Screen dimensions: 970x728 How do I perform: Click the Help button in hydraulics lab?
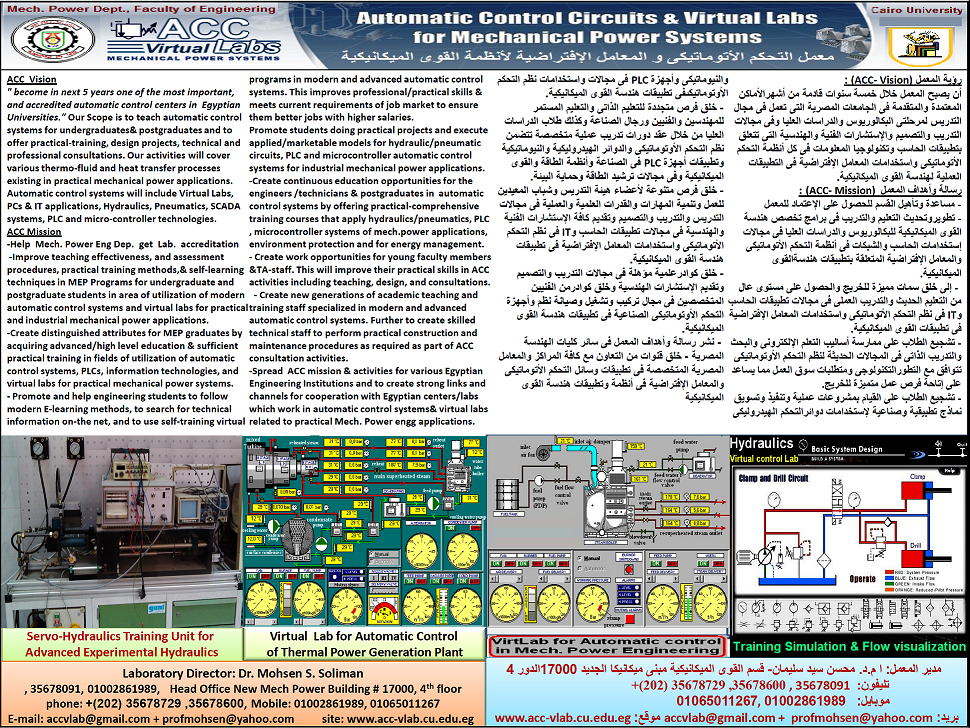point(950,471)
